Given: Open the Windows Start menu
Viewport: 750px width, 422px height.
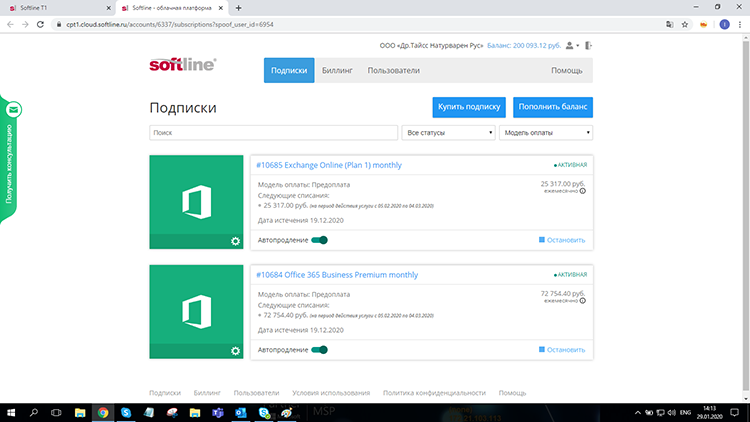Looking at the screenshot, I should coord(11,412).
